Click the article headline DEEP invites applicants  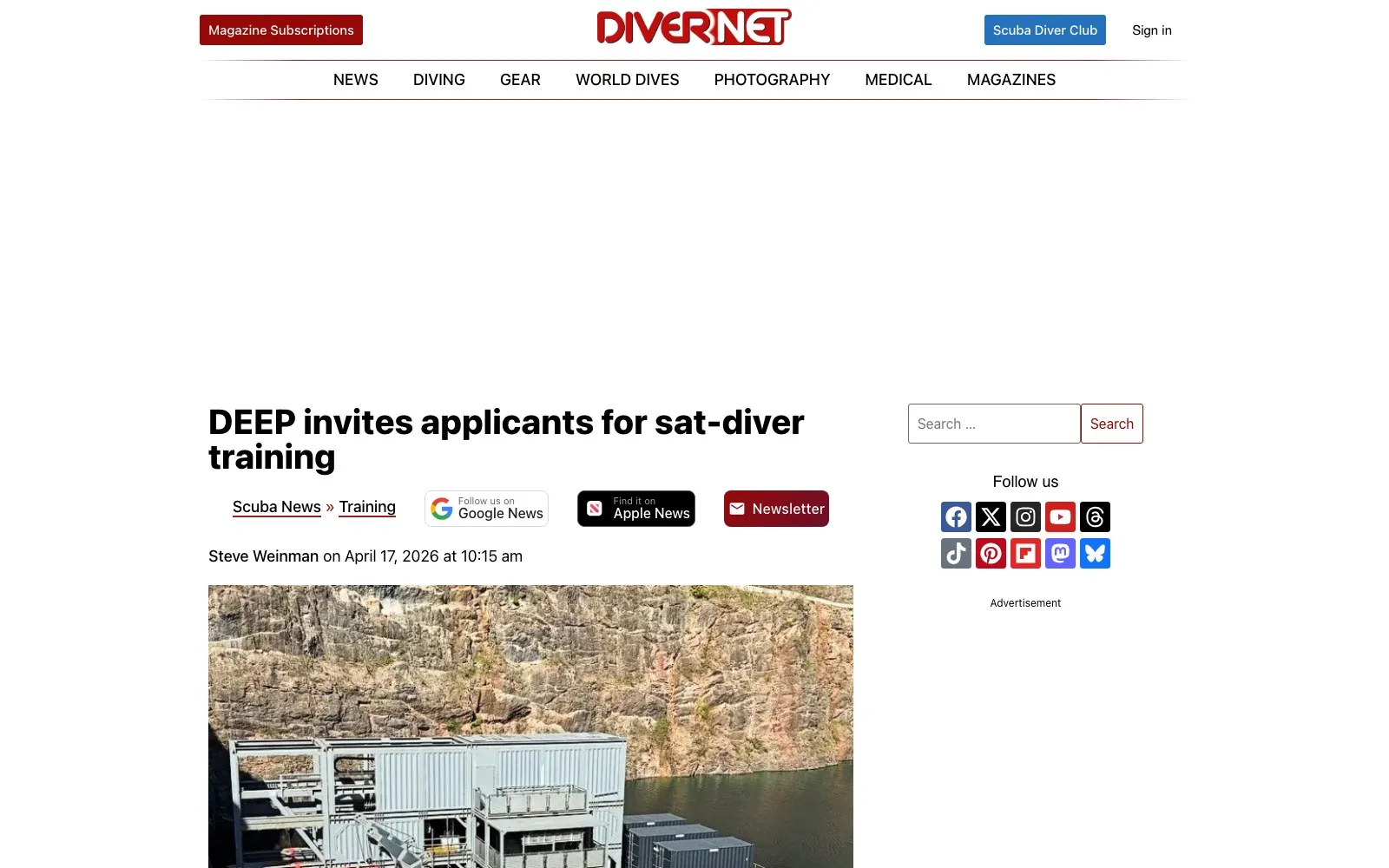pyautogui.click(x=506, y=439)
